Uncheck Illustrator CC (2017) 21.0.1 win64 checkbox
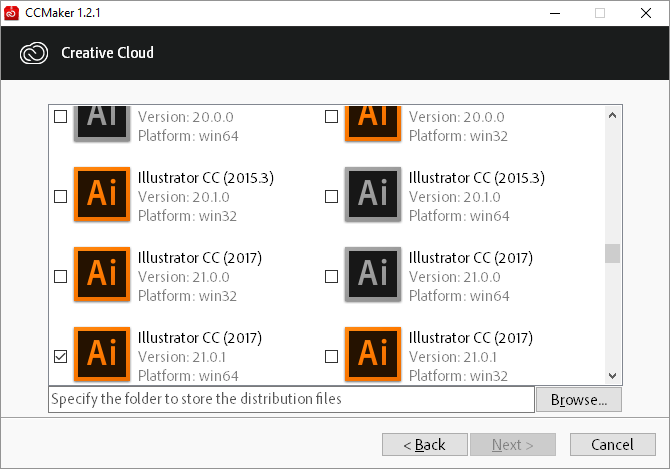The image size is (670, 469). [61, 356]
